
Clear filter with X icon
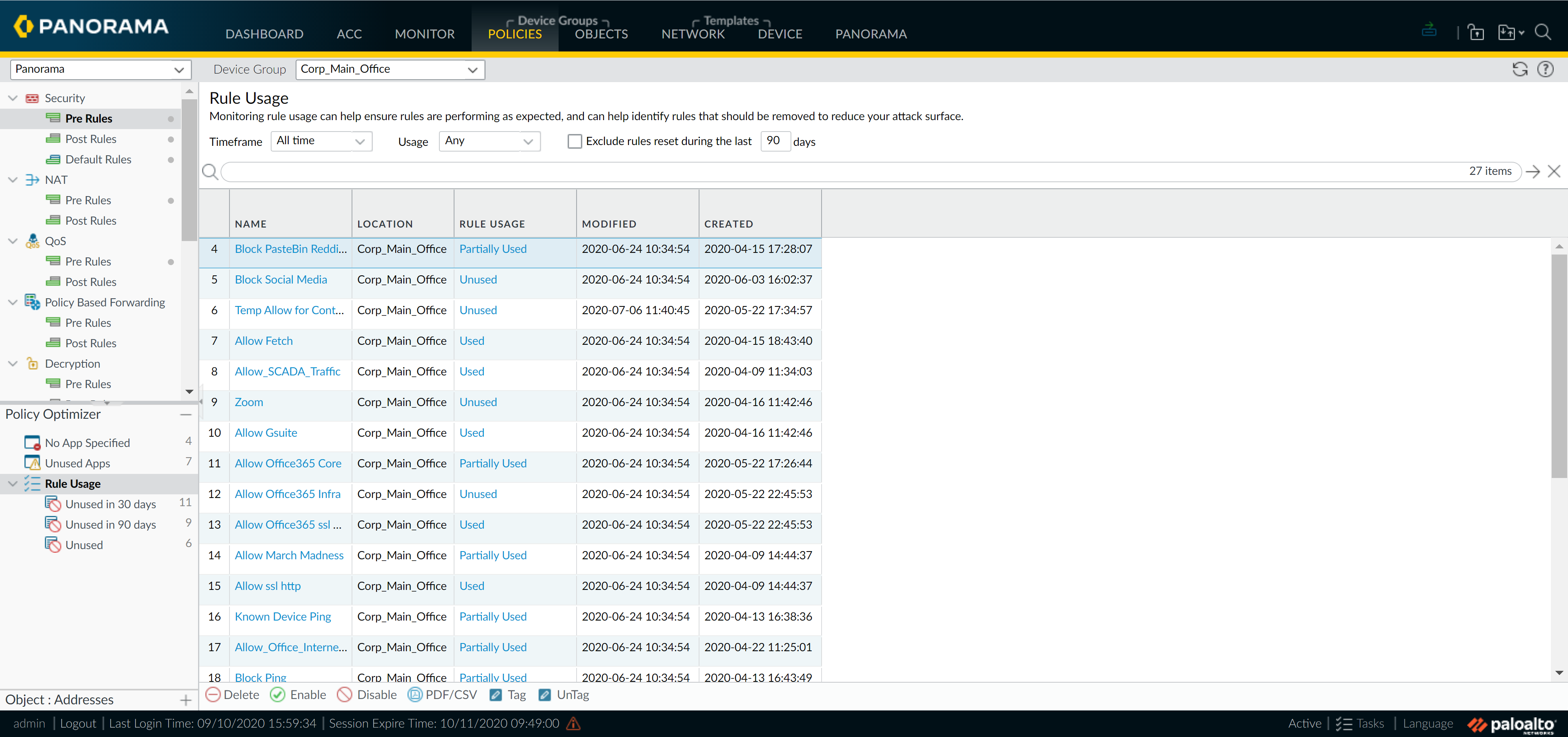1553,171
